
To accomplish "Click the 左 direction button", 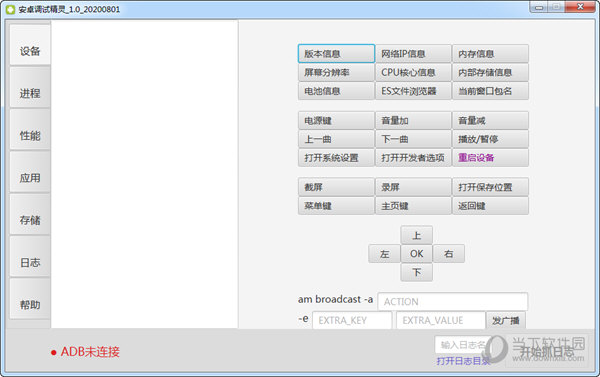I will tap(385, 254).
